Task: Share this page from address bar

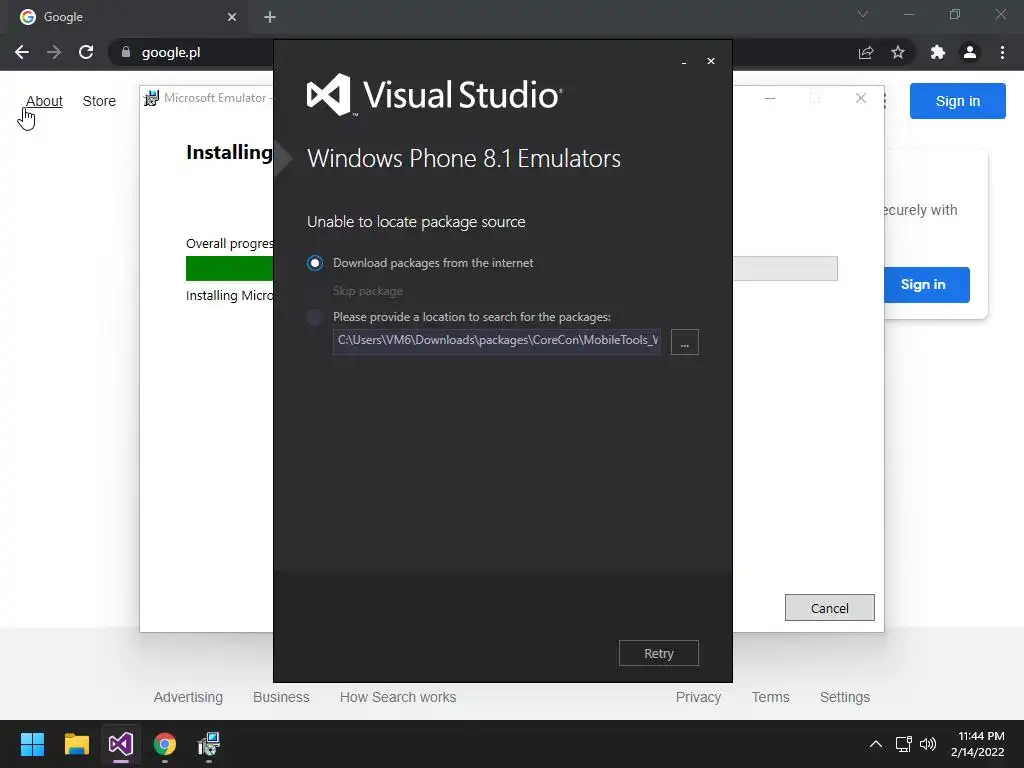Action: (x=866, y=52)
